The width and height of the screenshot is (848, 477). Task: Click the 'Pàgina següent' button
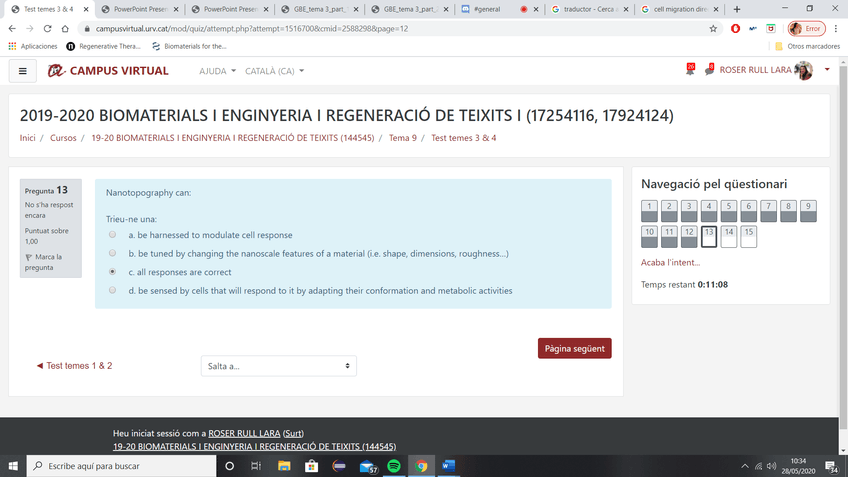(x=574, y=348)
